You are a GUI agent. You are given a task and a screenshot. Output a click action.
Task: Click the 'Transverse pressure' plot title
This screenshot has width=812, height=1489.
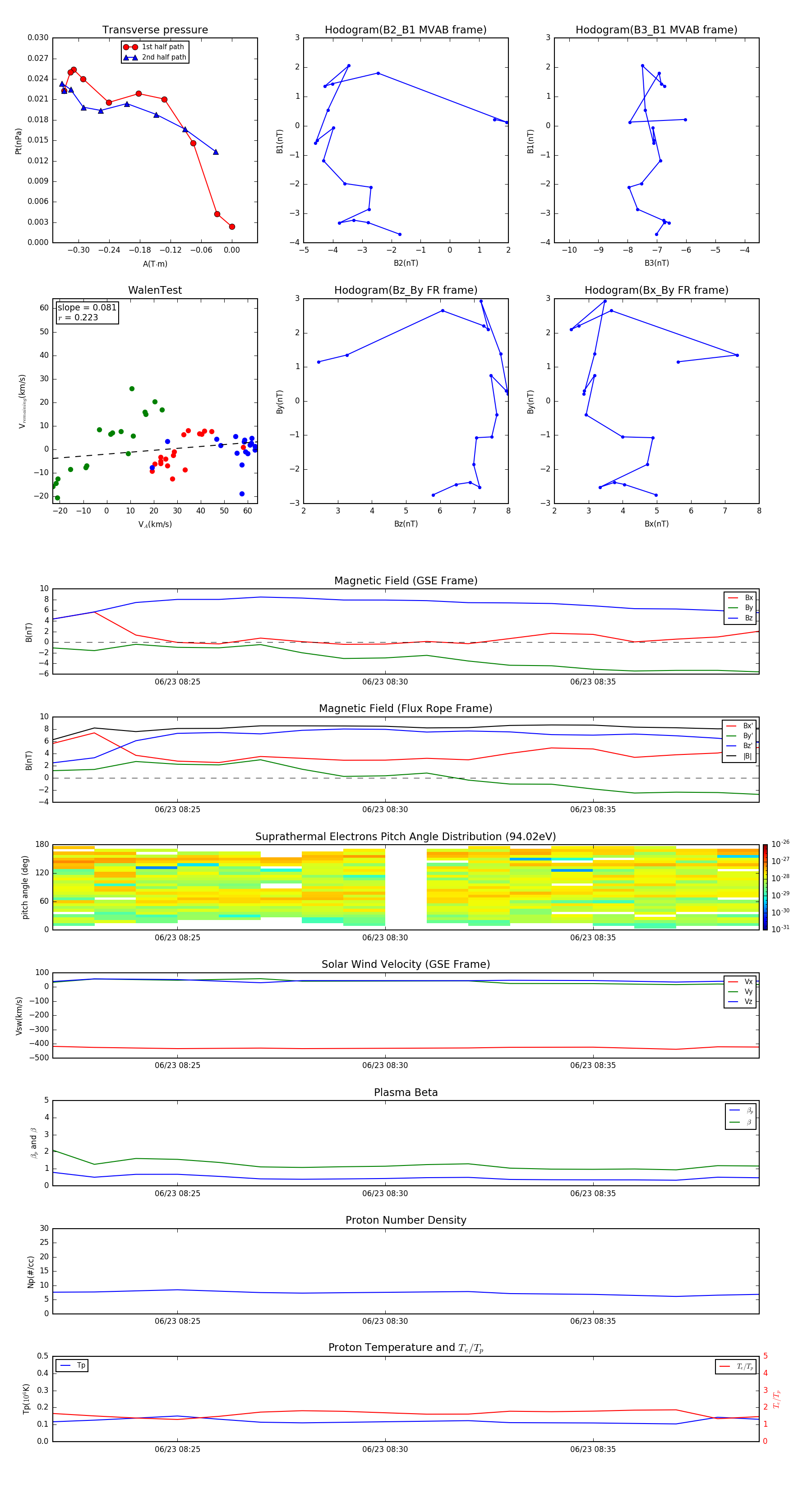coord(155,29)
